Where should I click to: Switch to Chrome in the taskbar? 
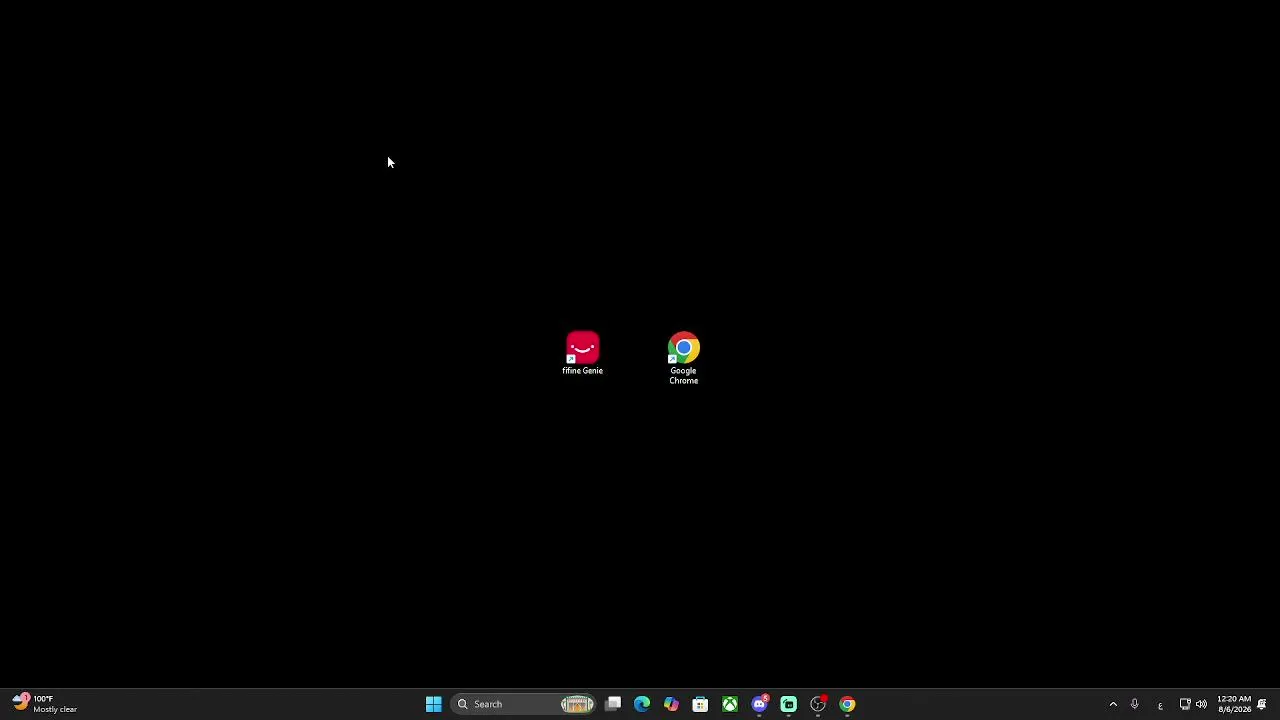847,704
